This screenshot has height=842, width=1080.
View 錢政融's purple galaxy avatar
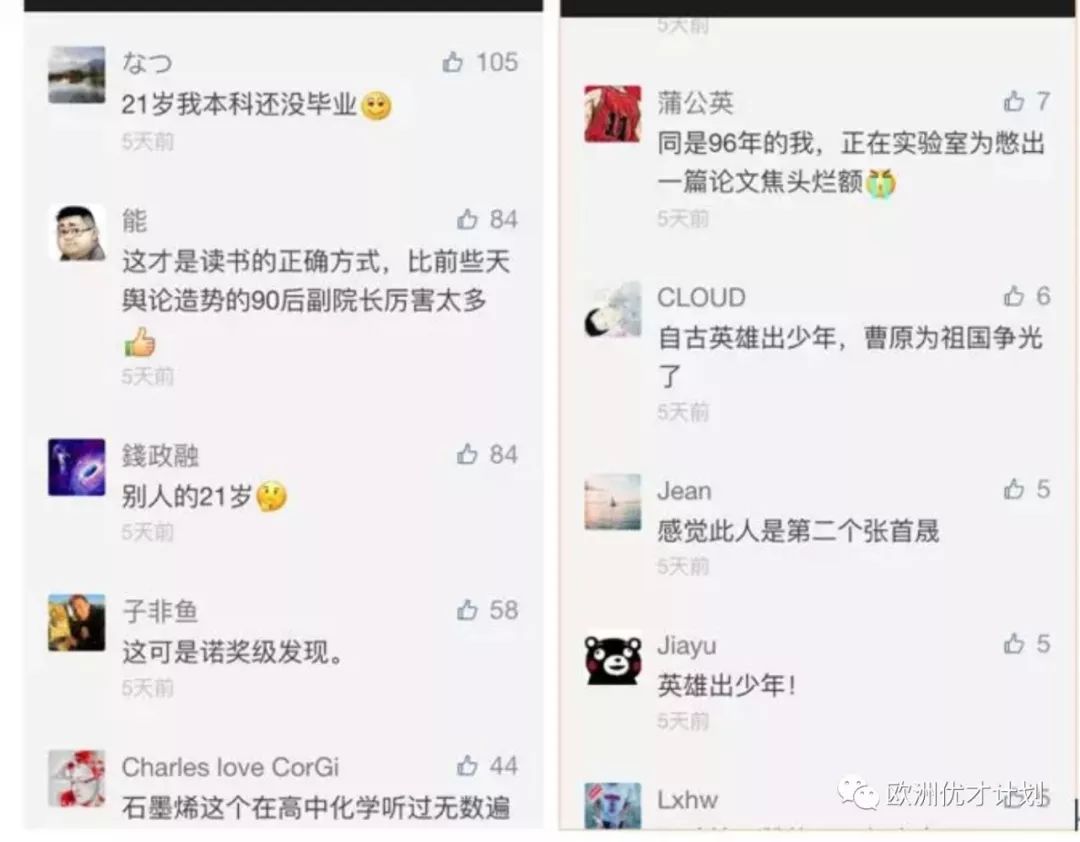click(x=76, y=467)
